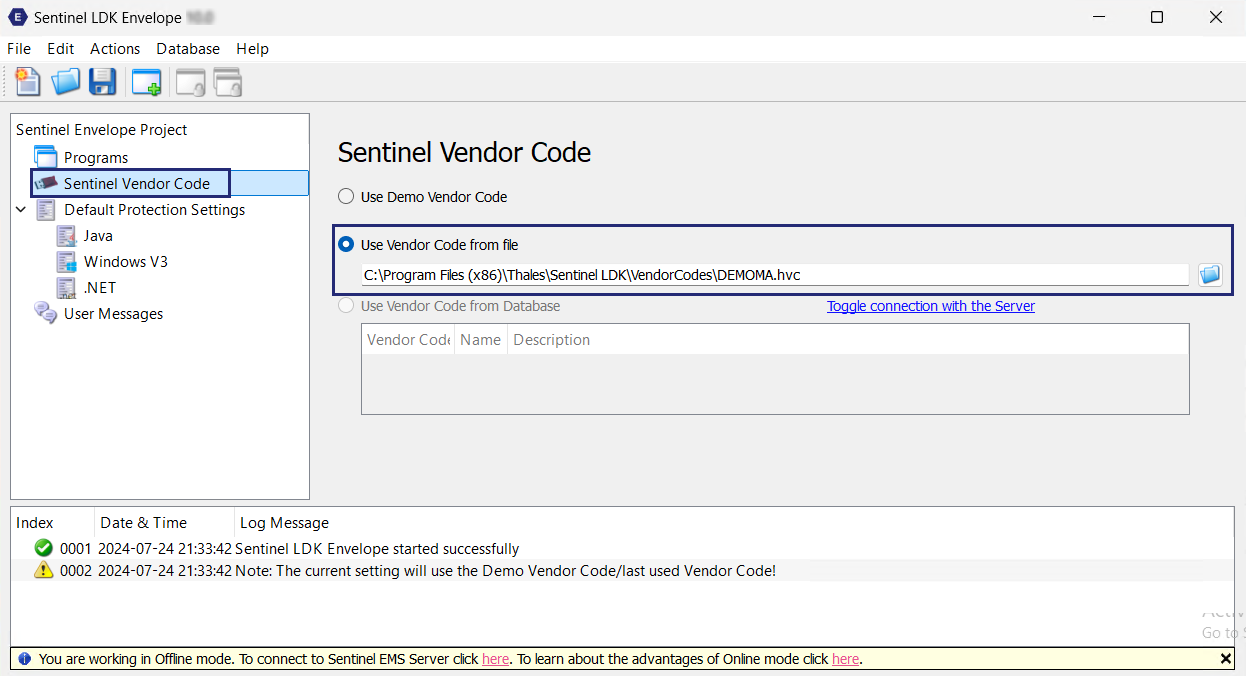Open an existing project file
The height and width of the screenshot is (676, 1246).
coord(65,82)
